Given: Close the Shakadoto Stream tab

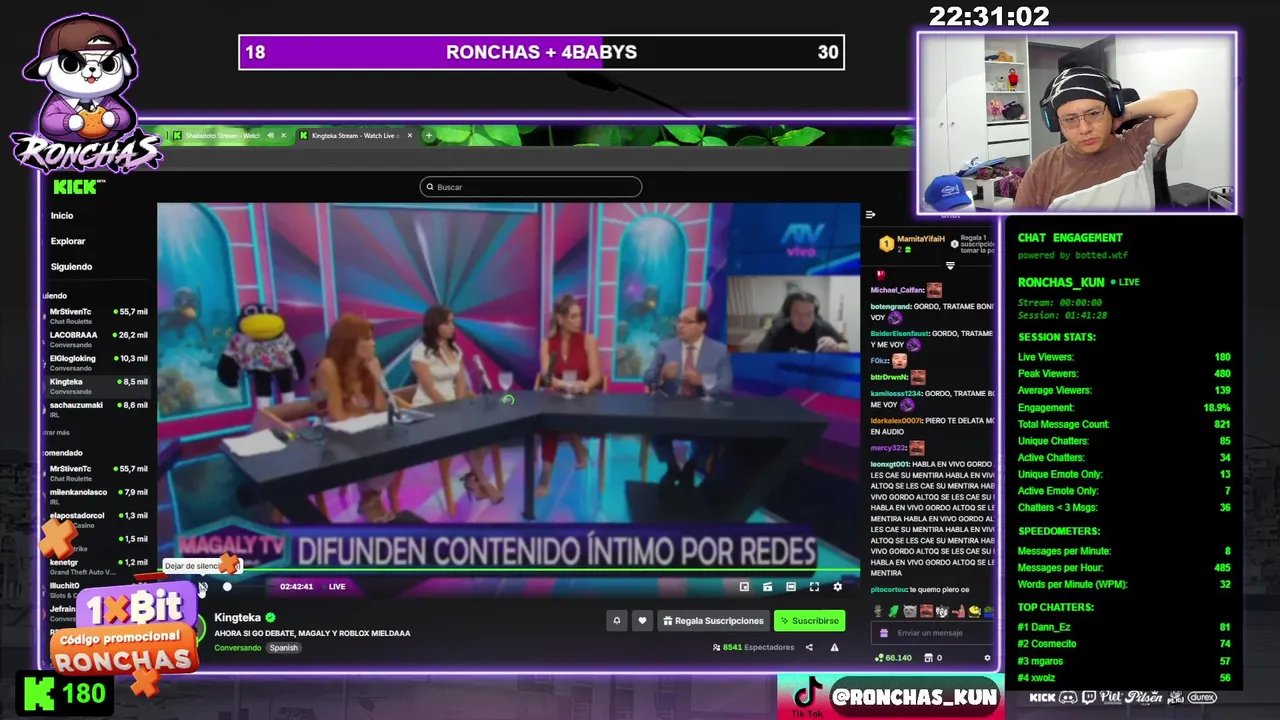Looking at the screenshot, I should point(283,136).
